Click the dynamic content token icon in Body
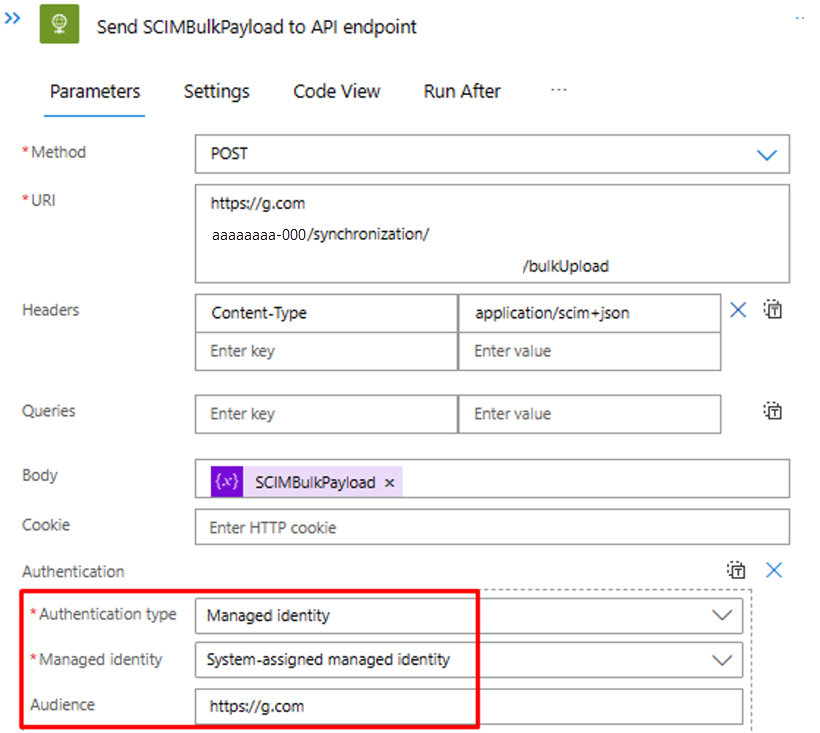The image size is (820, 733). point(226,481)
